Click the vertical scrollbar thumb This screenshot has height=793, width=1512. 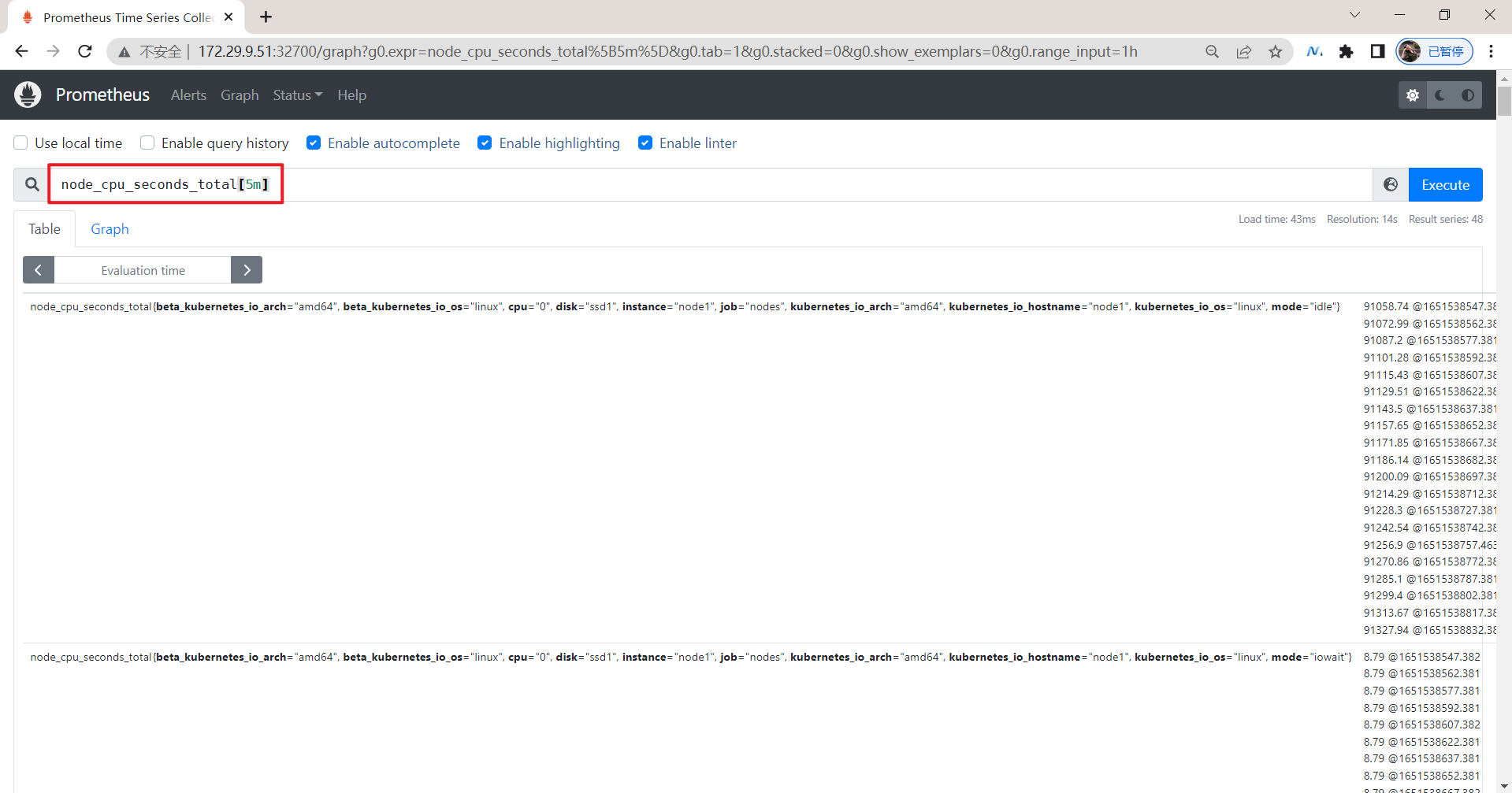coord(1504,101)
